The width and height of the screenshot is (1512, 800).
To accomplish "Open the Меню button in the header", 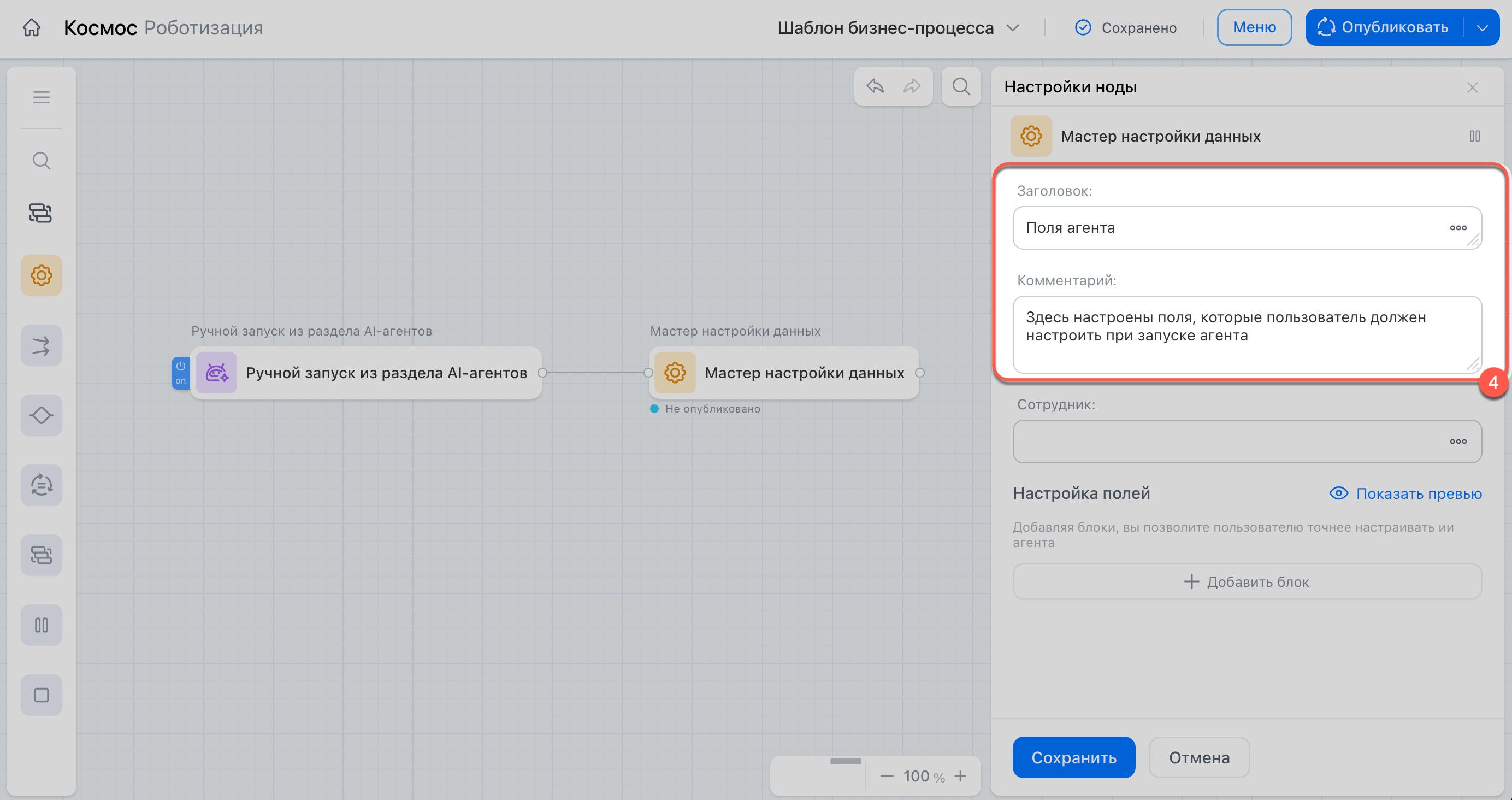I will [x=1254, y=28].
